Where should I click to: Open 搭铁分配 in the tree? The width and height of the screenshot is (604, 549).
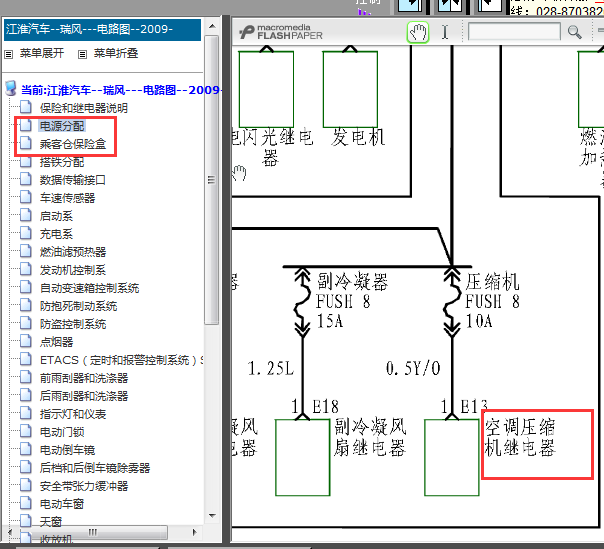(62, 162)
